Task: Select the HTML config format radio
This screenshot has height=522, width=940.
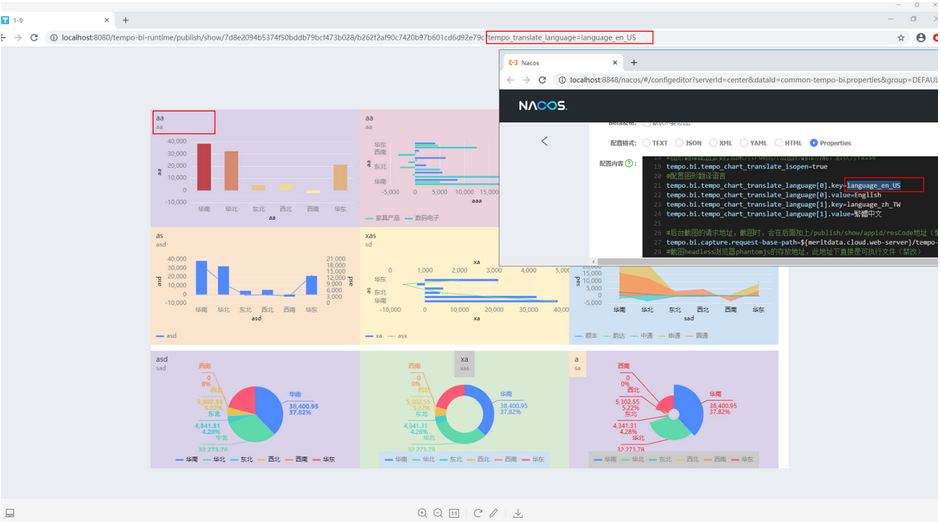Action: click(779, 143)
